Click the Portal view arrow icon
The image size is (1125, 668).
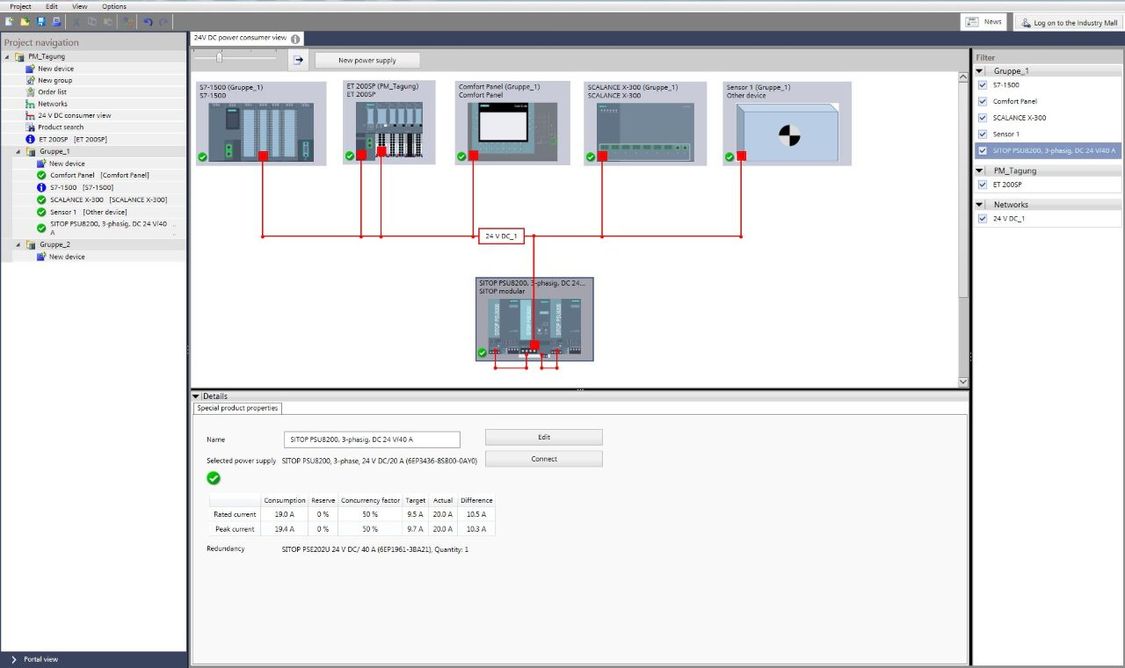[x=14, y=659]
